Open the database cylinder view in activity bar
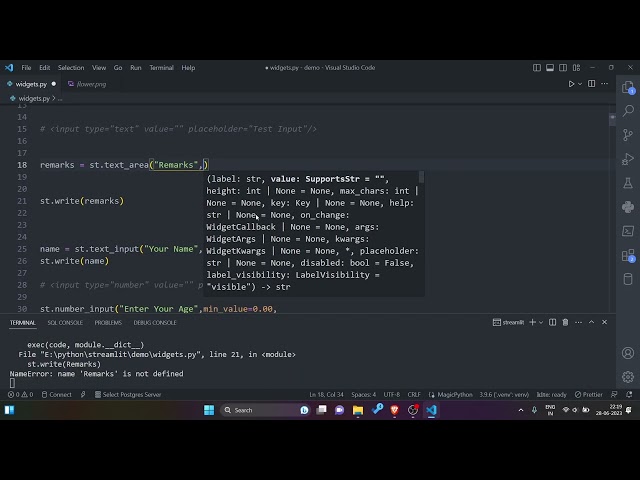640x480 pixels. [x=628, y=279]
